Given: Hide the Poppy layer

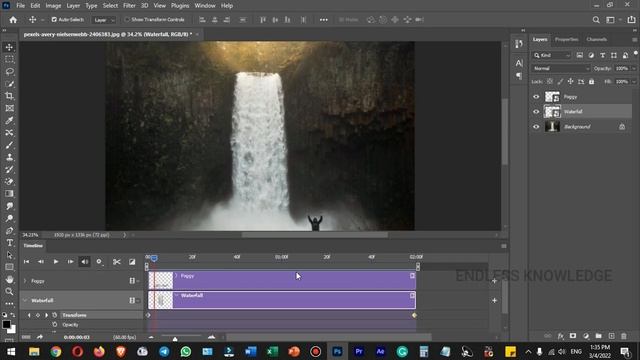Looking at the screenshot, I should [x=536, y=97].
